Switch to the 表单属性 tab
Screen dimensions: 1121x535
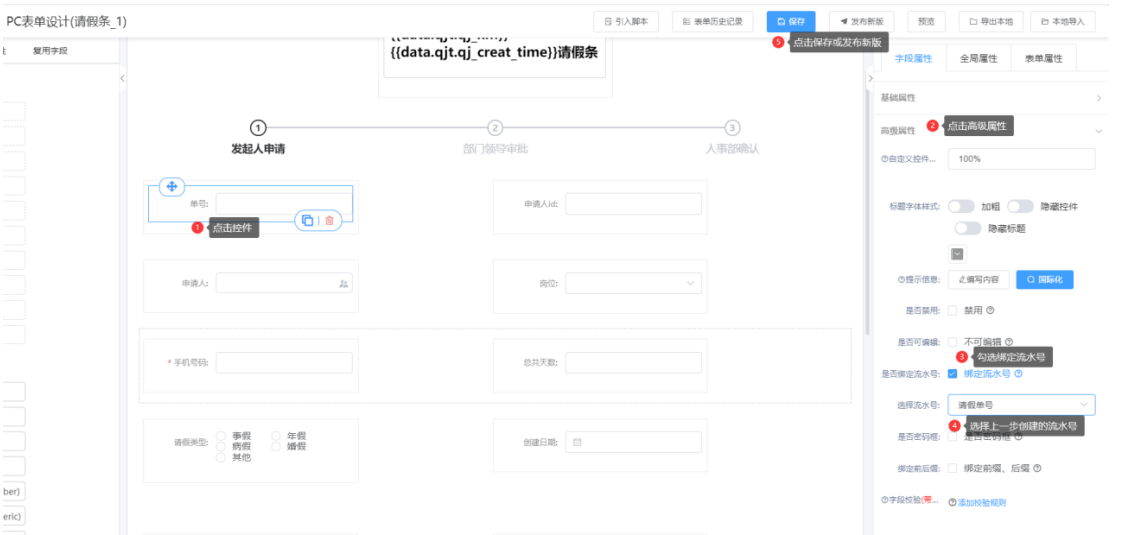[1045, 59]
